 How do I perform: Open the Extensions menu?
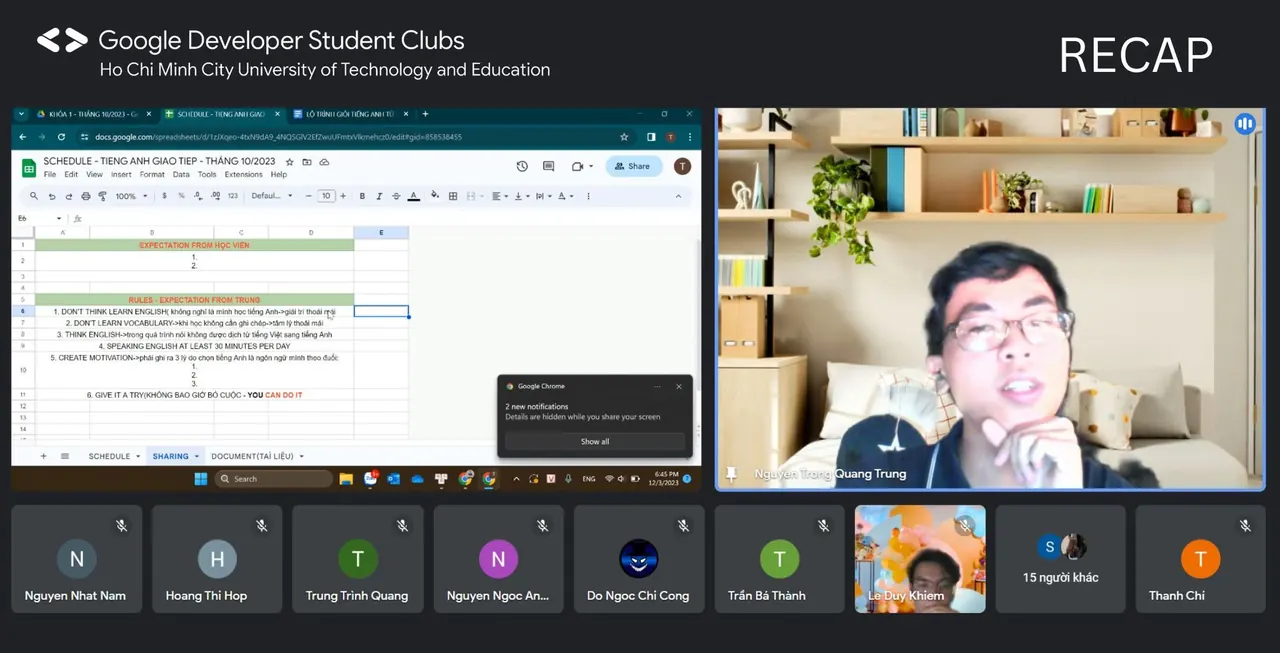[244, 175]
